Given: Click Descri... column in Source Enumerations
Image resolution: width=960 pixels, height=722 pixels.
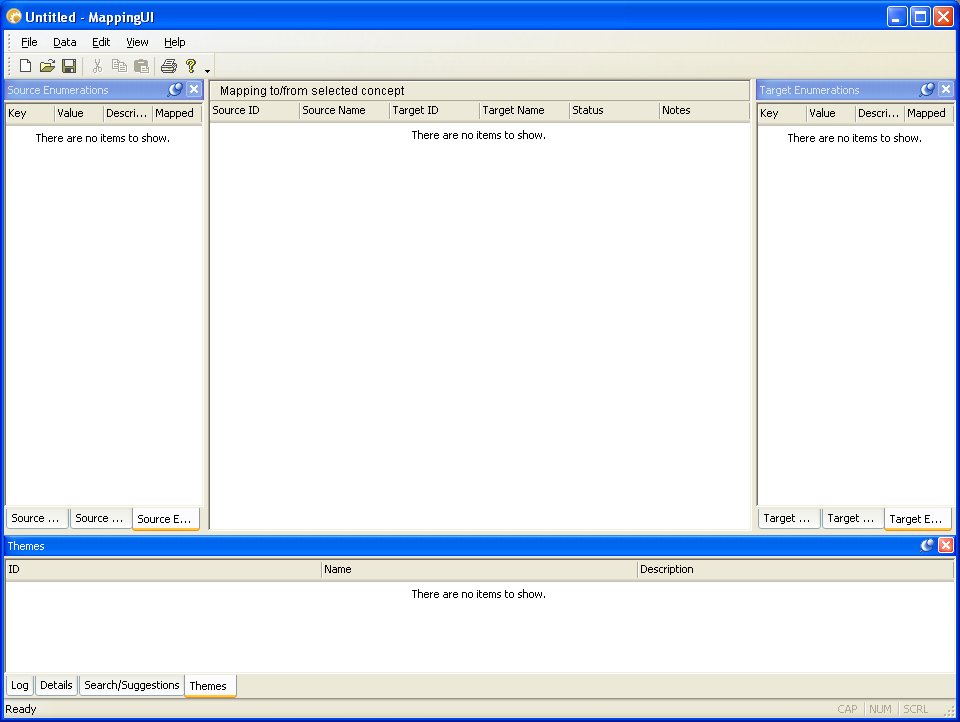Looking at the screenshot, I should click(x=128, y=113).
